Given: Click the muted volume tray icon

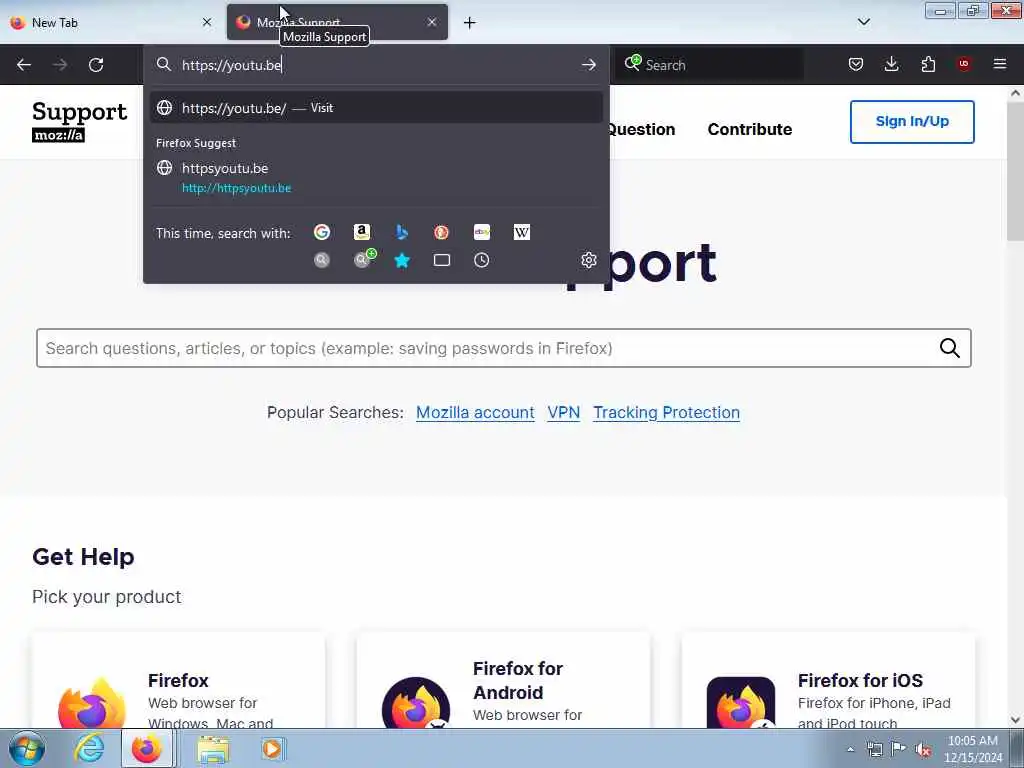Looking at the screenshot, I should (923, 749).
